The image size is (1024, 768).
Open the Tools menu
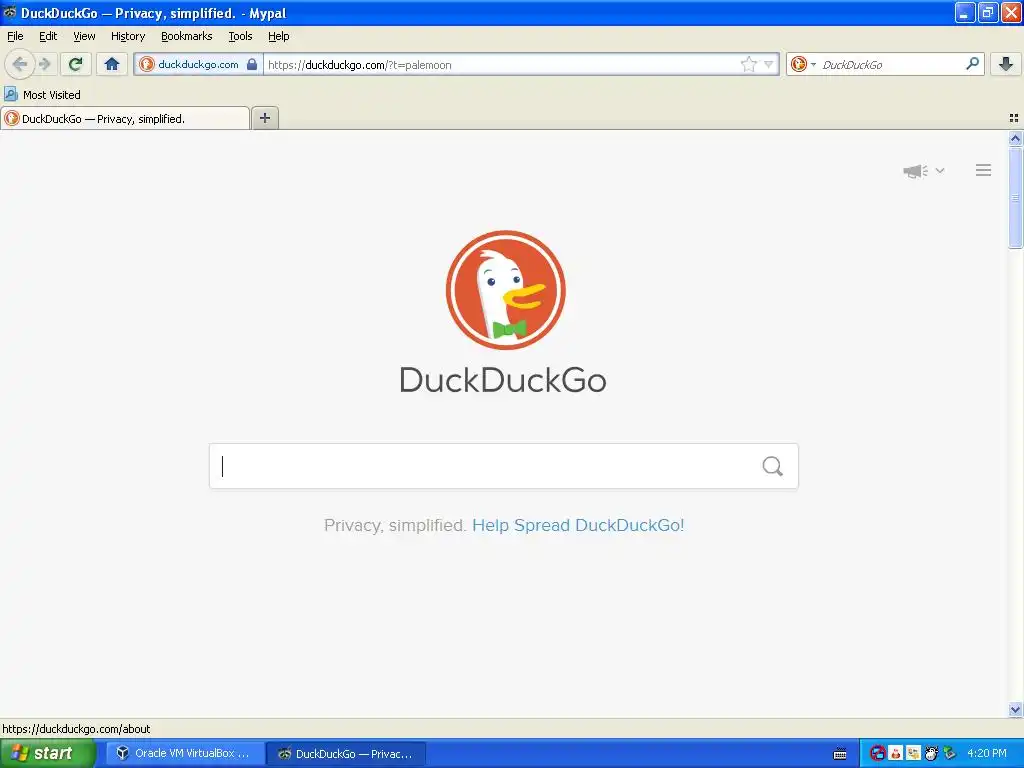click(240, 36)
